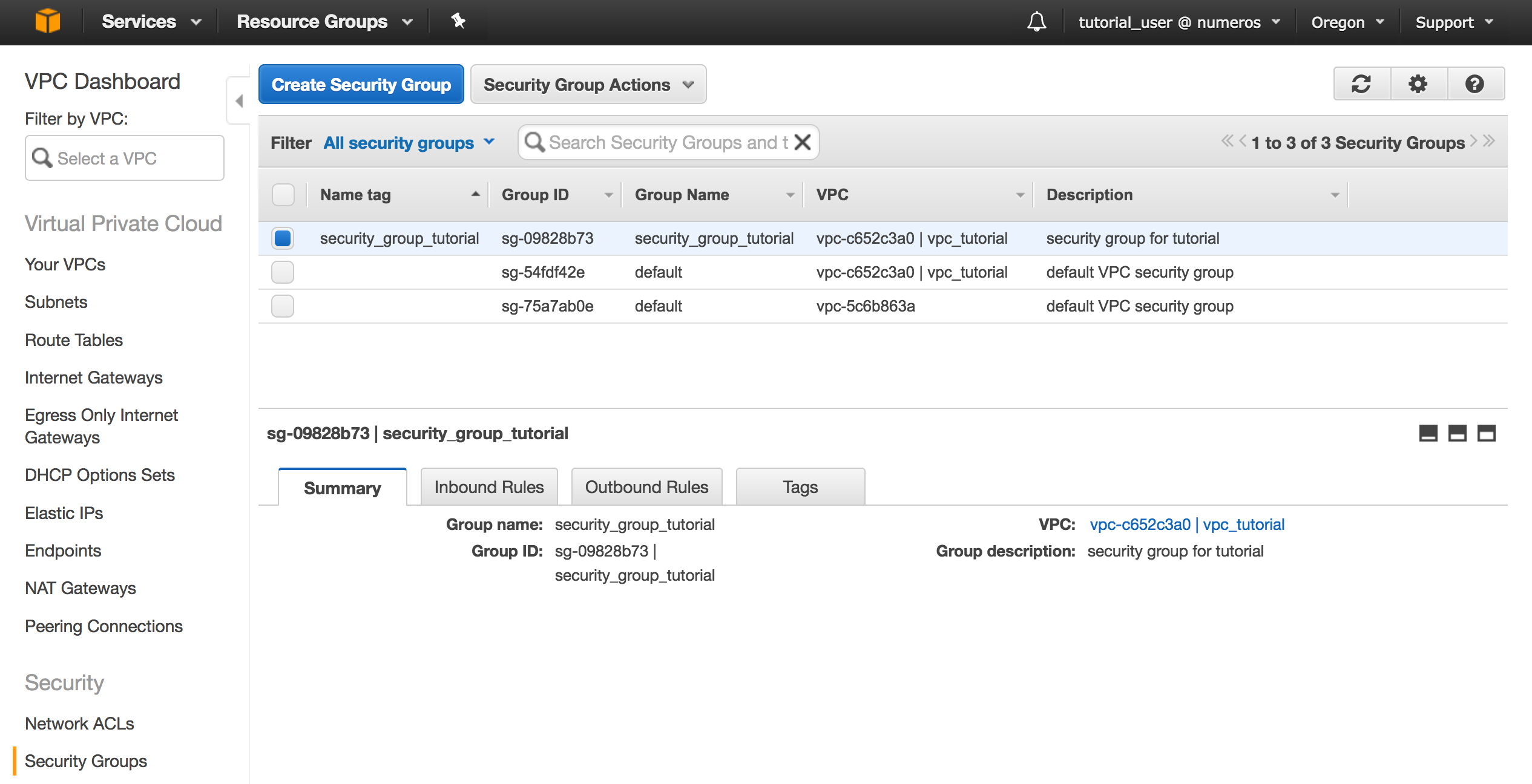This screenshot has height=784, width=1532.
Task: Open Security Group Actions dropdown
Action: (588, 85)
